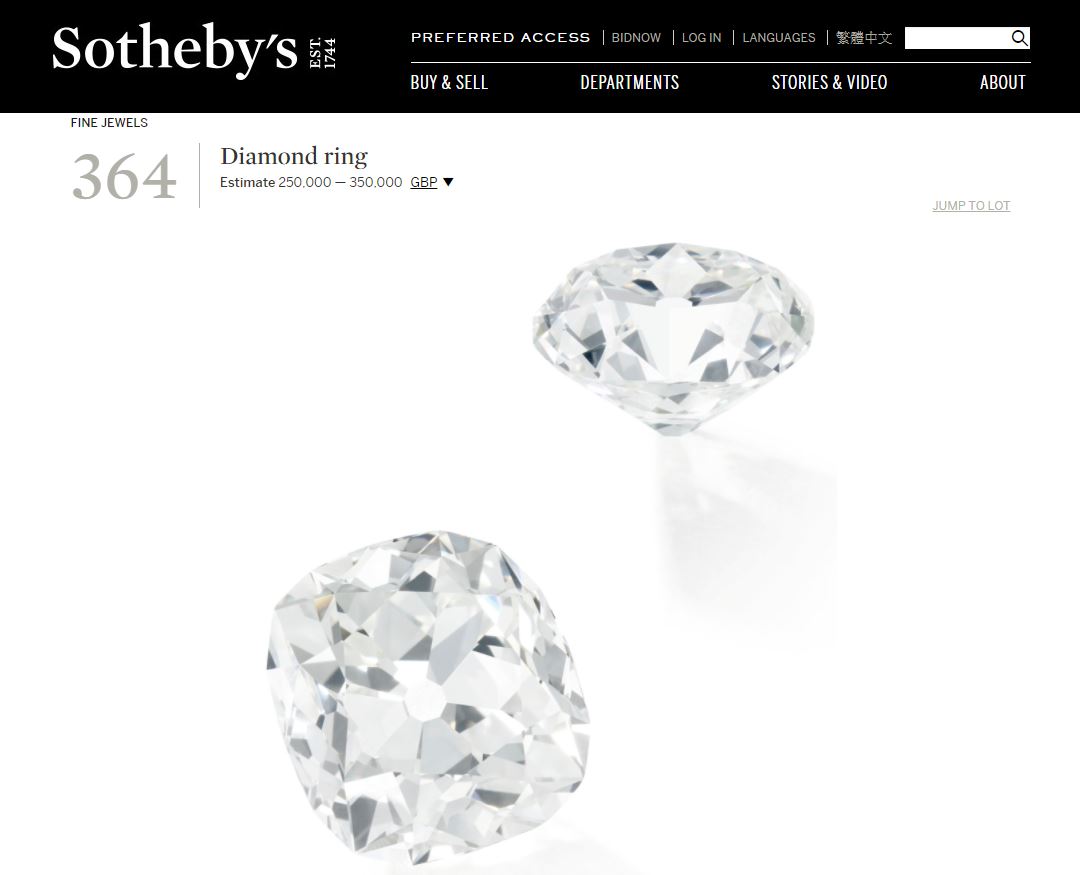Switch to Traditional Chinese language
Viewport: 1080px width, 875px height.
864,38
